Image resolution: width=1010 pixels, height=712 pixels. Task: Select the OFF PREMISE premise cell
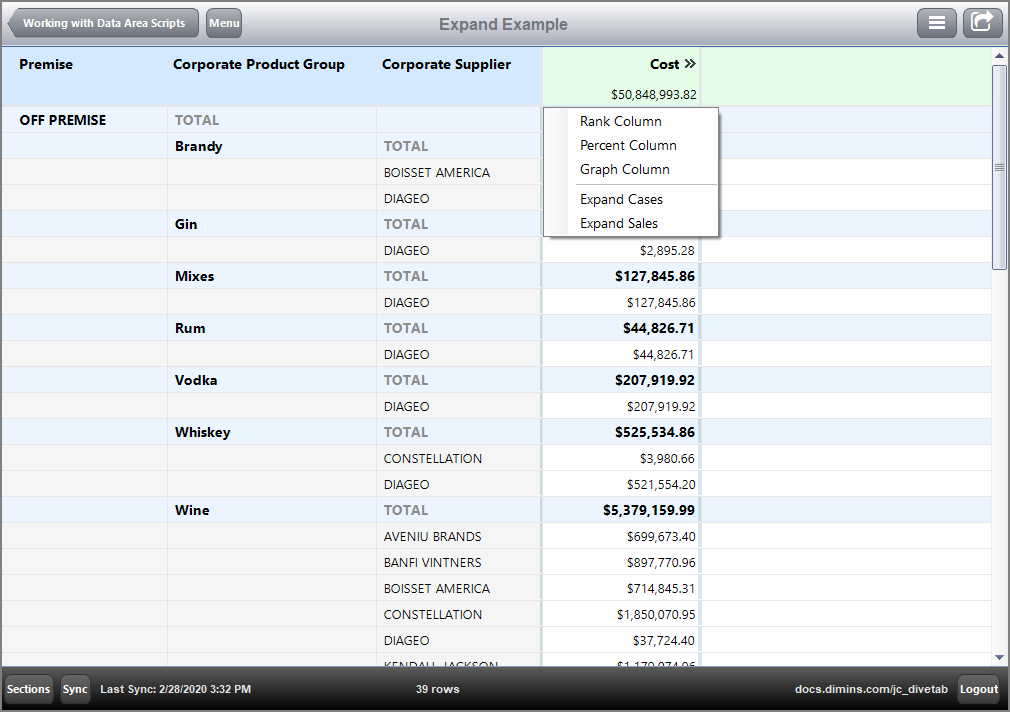tap(63, 119)
